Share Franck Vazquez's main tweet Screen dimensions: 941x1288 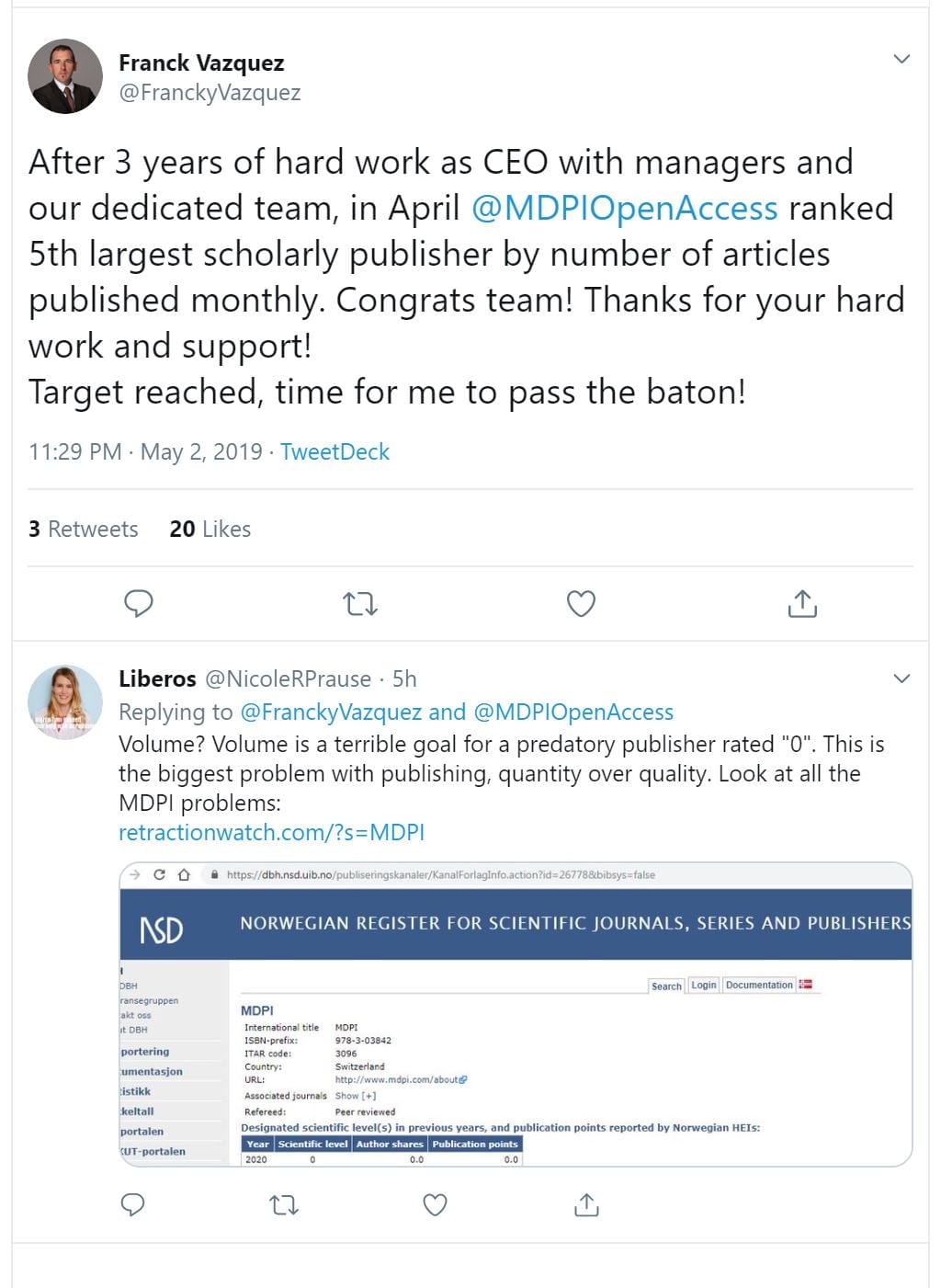802,603
